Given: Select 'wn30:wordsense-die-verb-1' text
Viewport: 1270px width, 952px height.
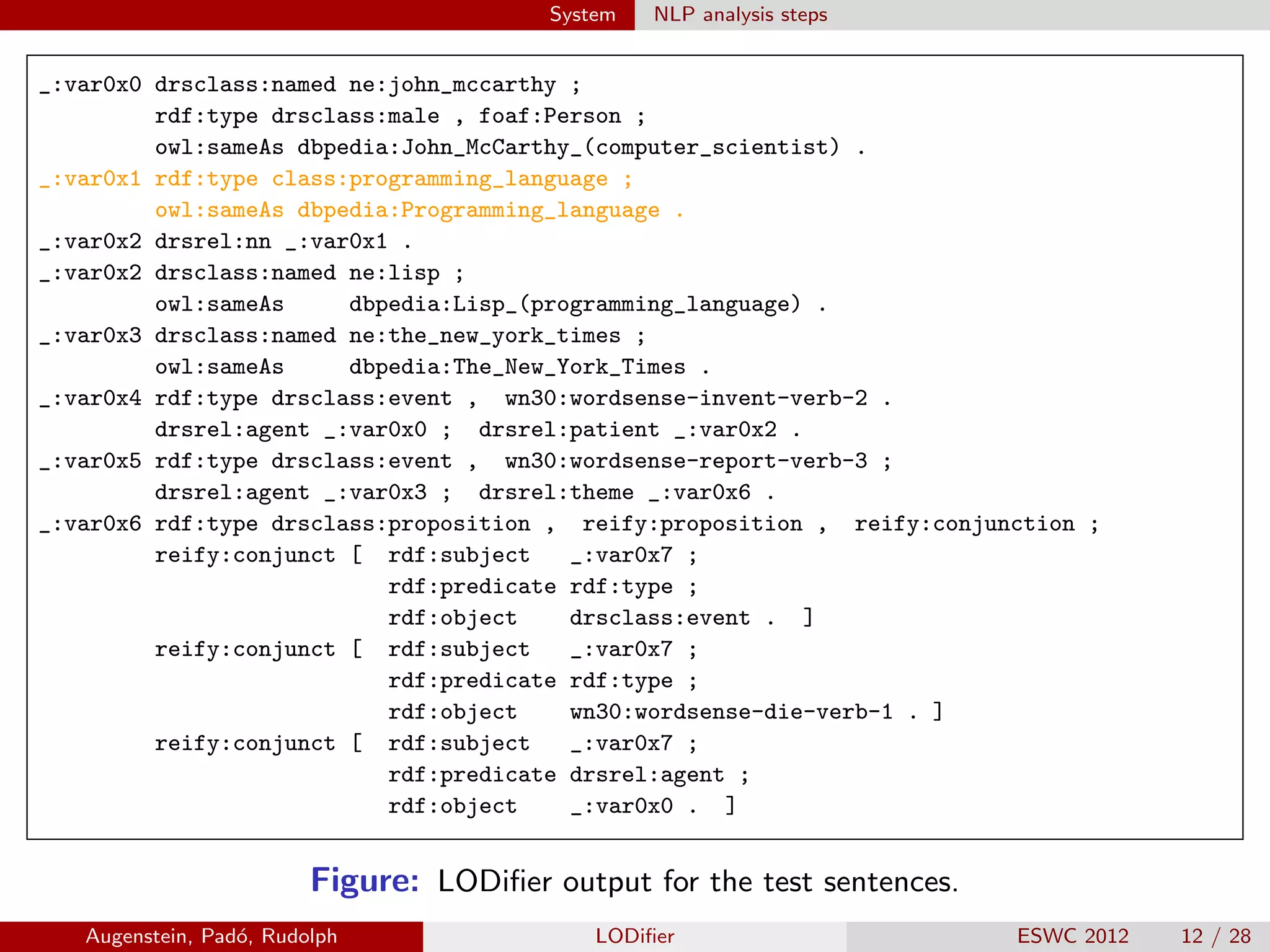Looking at the screenshot, I should [732, 712].
